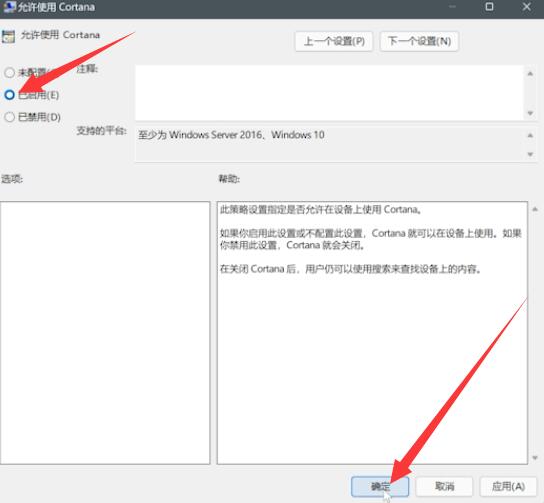Click help text starting 此策略设置指定是否允许
Viewport: 544px width, 503px height.
pos(321,209)
